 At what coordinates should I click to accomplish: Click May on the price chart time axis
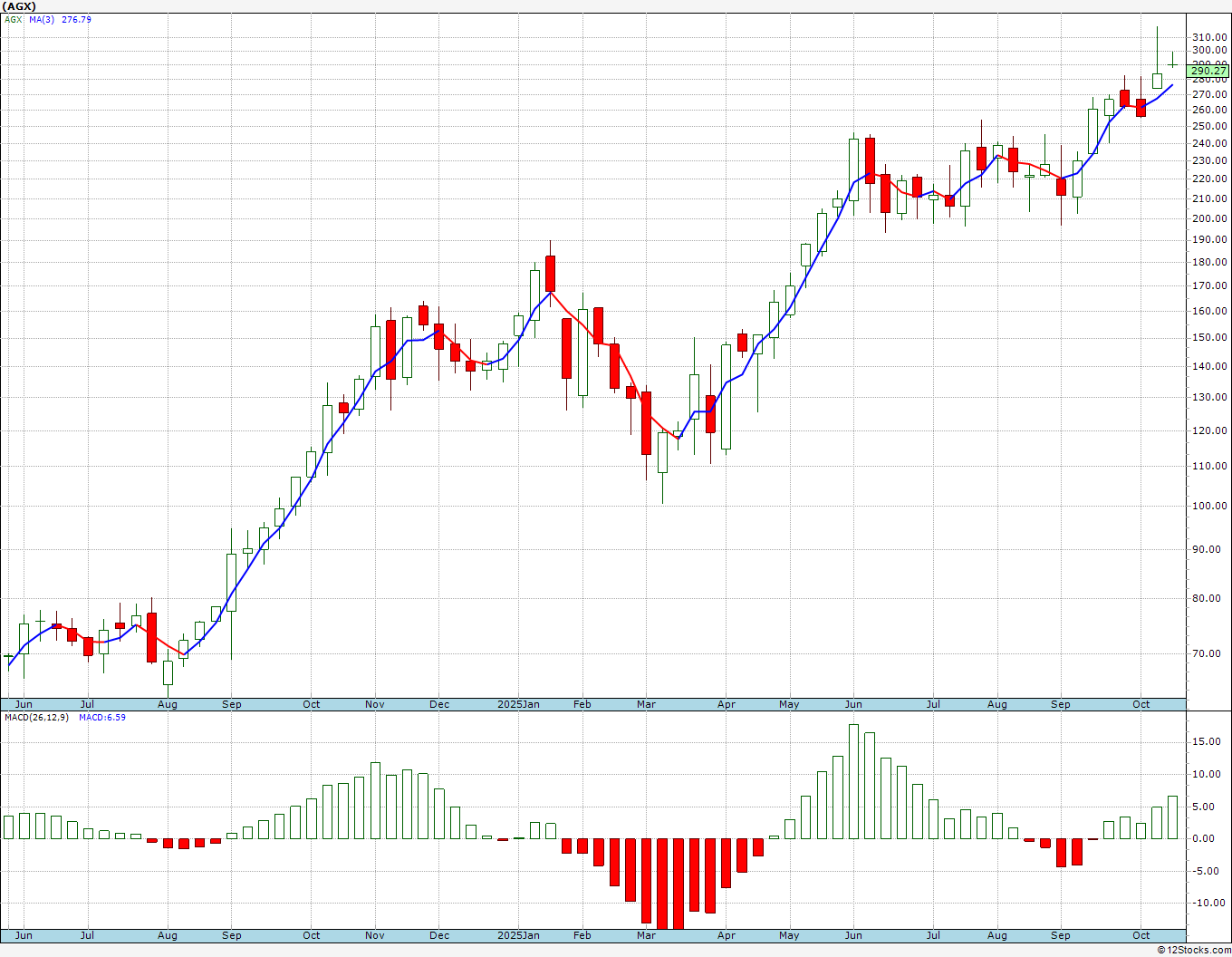point(789,704)
